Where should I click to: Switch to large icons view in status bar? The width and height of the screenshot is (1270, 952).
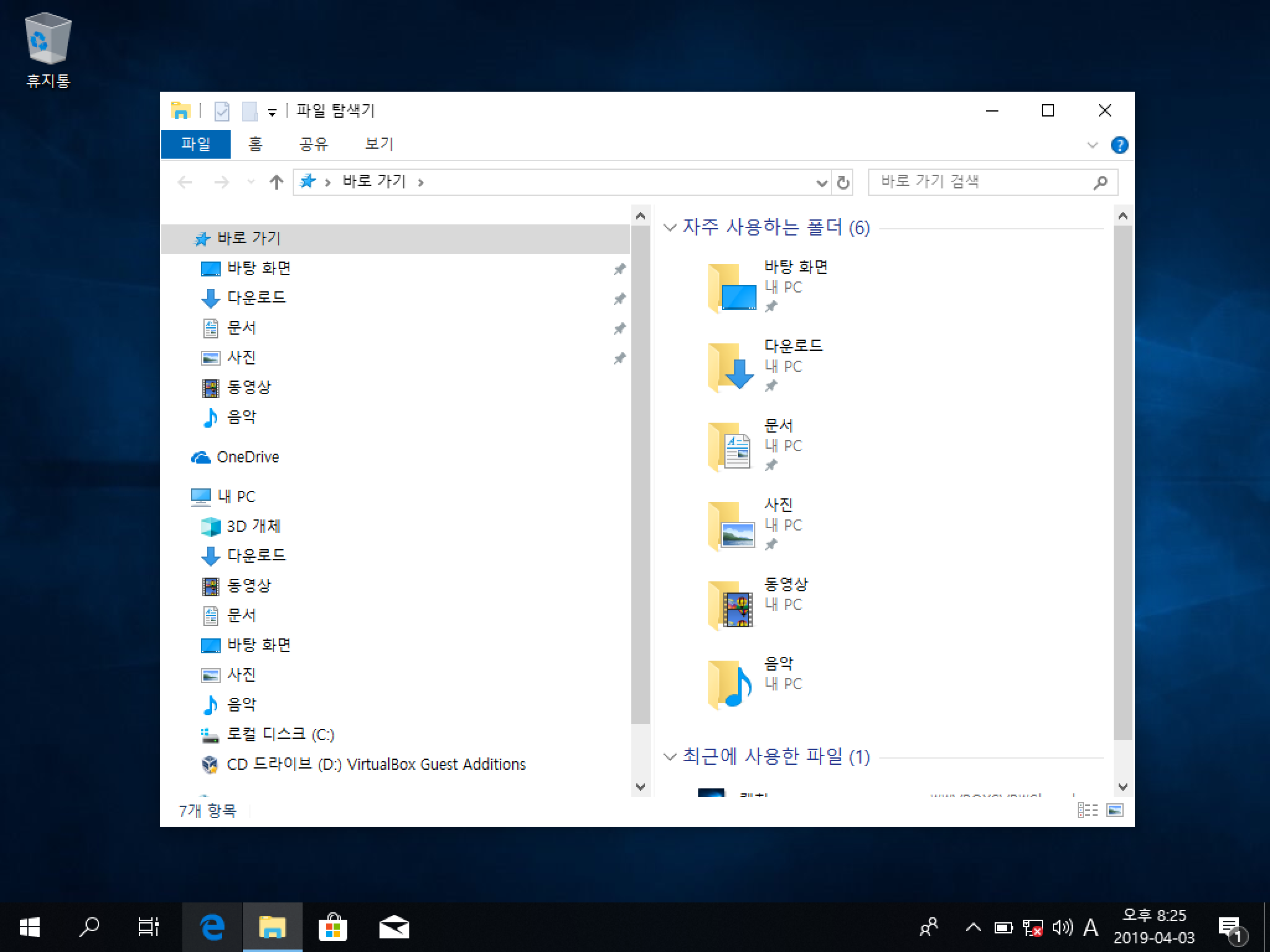point(1115,810)
